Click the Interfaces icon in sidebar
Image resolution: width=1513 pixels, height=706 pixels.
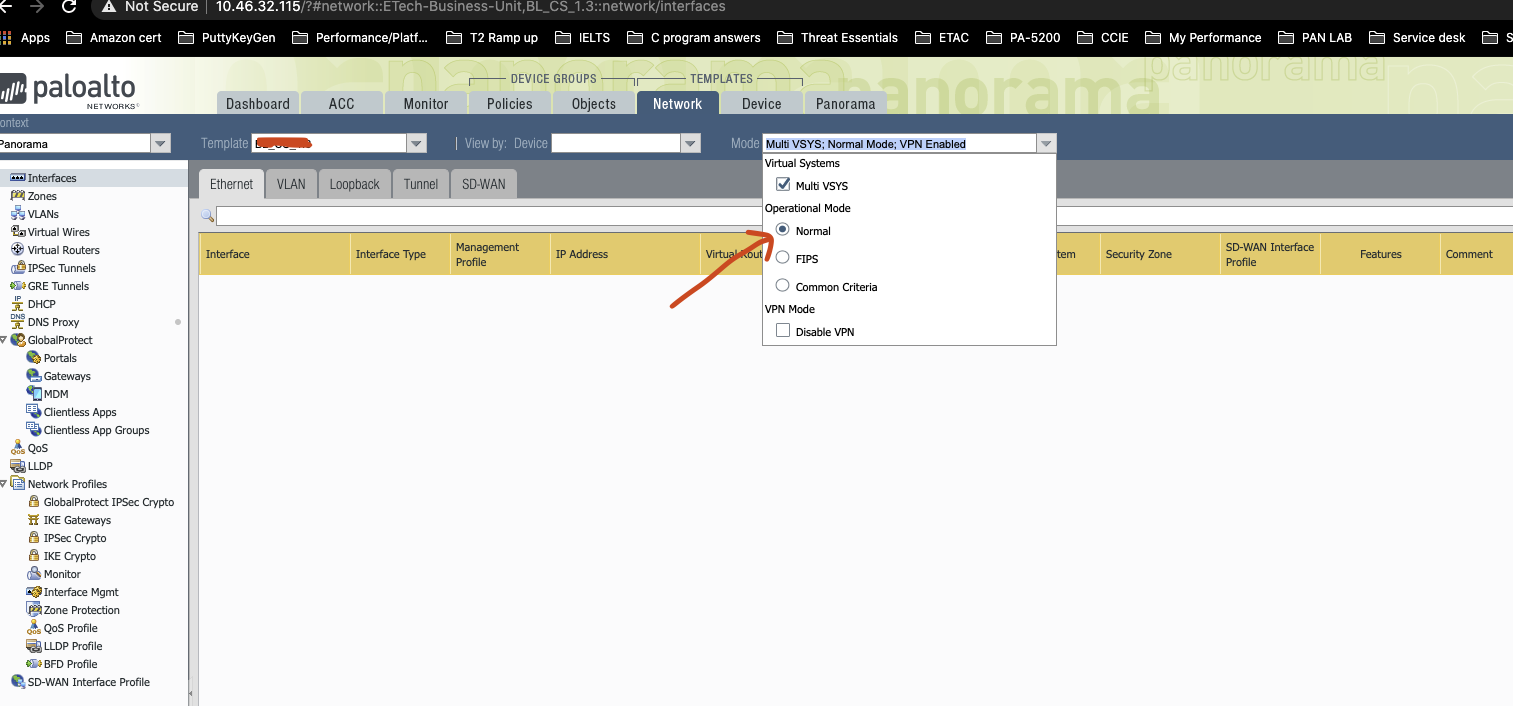coord(18,178)
